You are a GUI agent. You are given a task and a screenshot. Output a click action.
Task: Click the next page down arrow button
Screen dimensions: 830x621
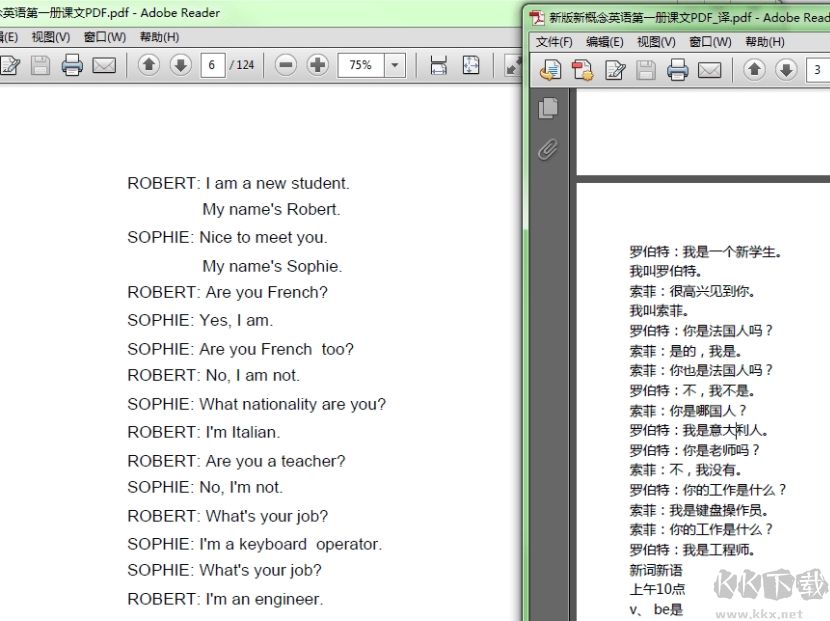(180, 67)
